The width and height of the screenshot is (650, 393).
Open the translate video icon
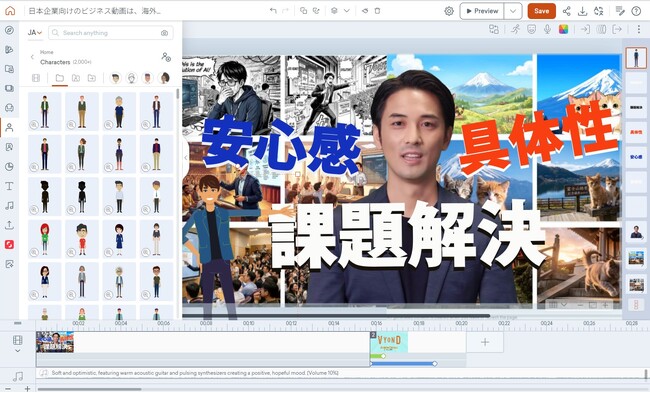point(599,11)
